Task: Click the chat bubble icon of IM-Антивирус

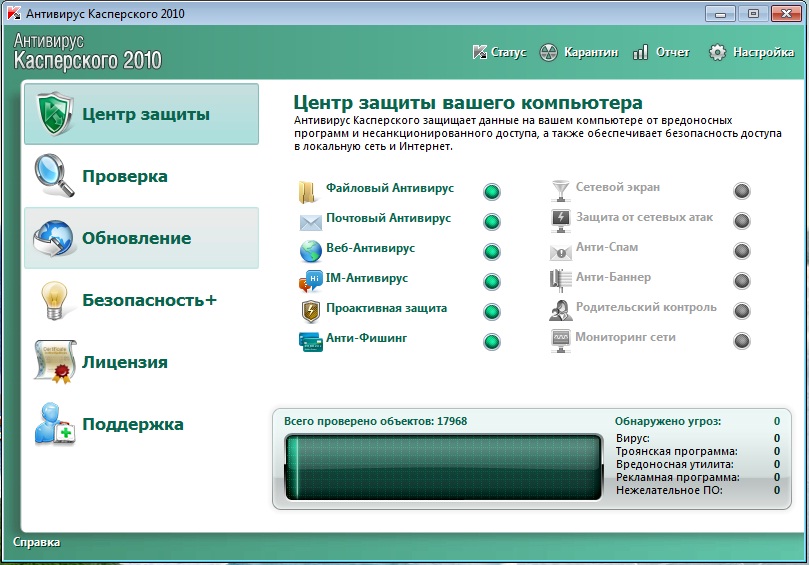Action: 311,281
